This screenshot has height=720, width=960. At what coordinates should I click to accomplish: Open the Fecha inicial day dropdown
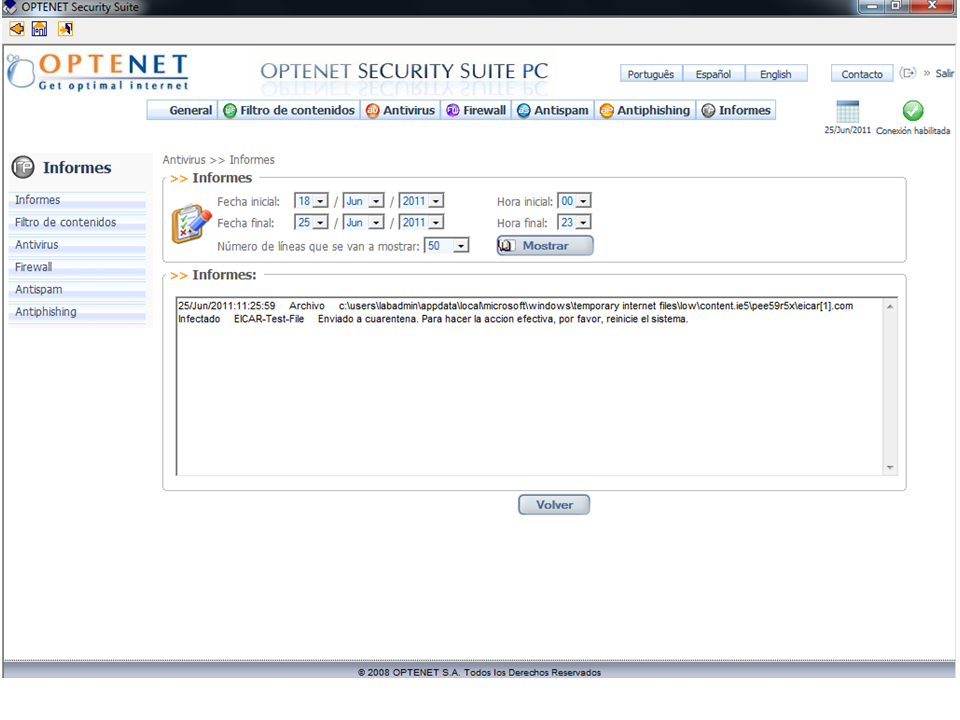pyautogui.click(x=320, y=201)
